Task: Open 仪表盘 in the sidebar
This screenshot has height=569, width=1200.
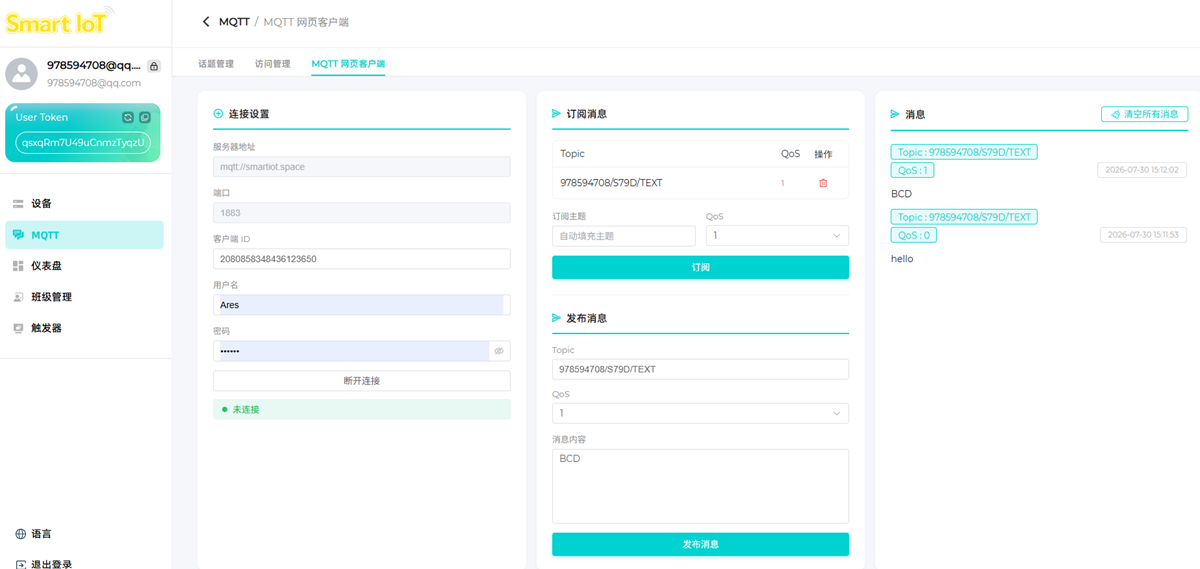Action: pyautogui.click(x=84, y=266)
